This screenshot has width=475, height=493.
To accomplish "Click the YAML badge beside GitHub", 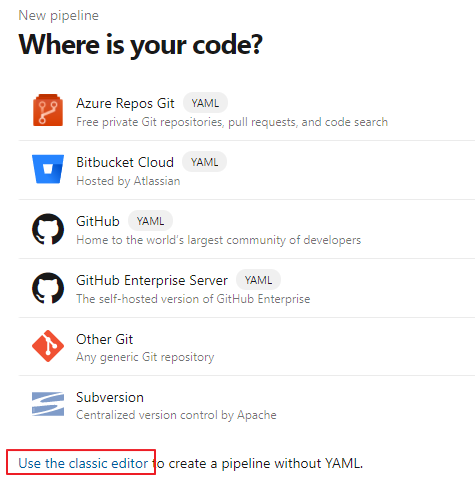I will click(150, 221).
